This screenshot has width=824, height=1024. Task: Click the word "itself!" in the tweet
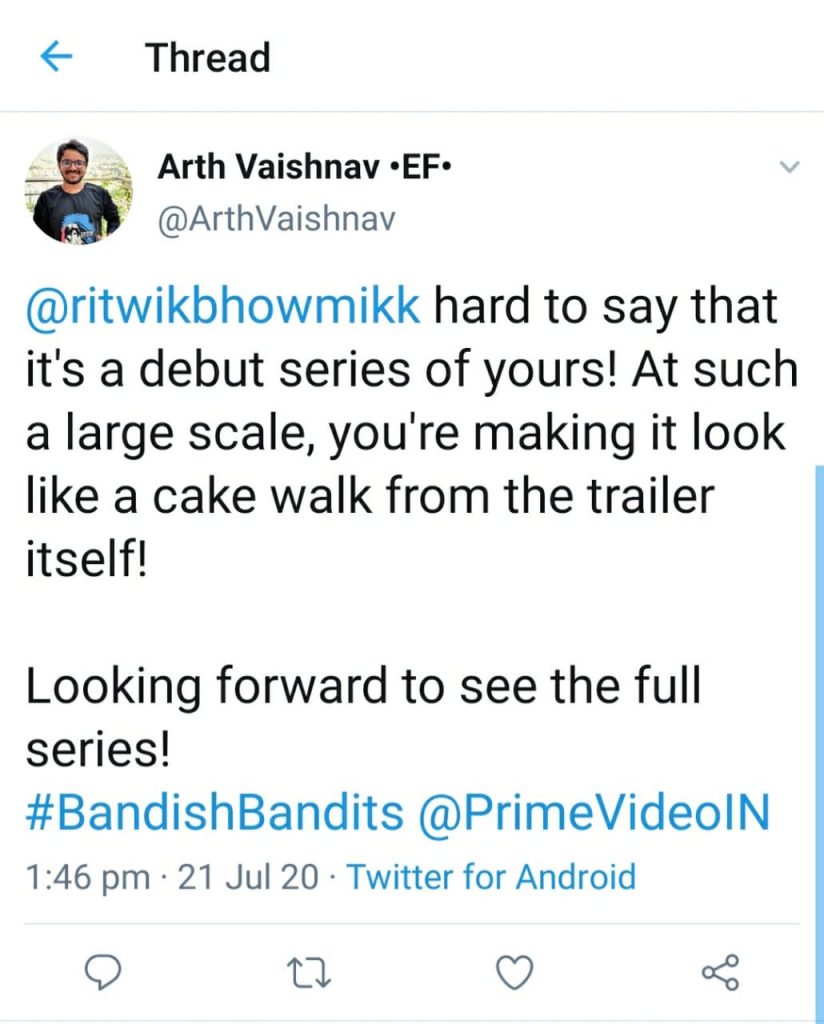[86, 560]
